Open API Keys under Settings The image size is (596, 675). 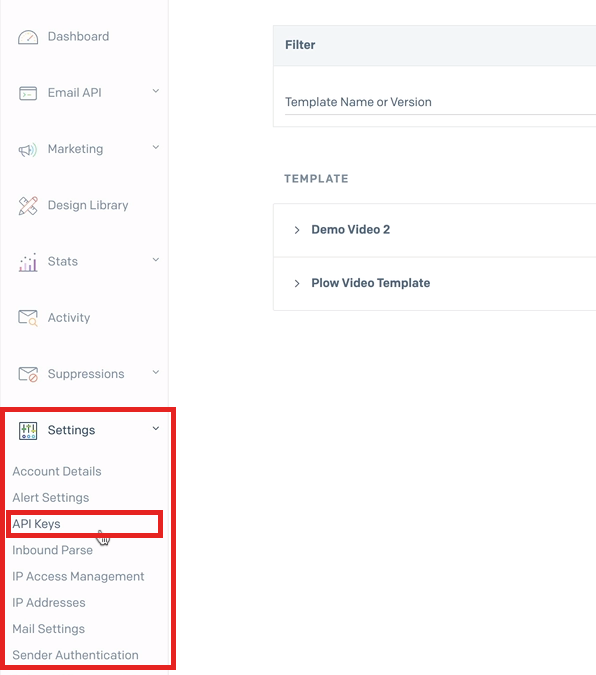[37, 524]
